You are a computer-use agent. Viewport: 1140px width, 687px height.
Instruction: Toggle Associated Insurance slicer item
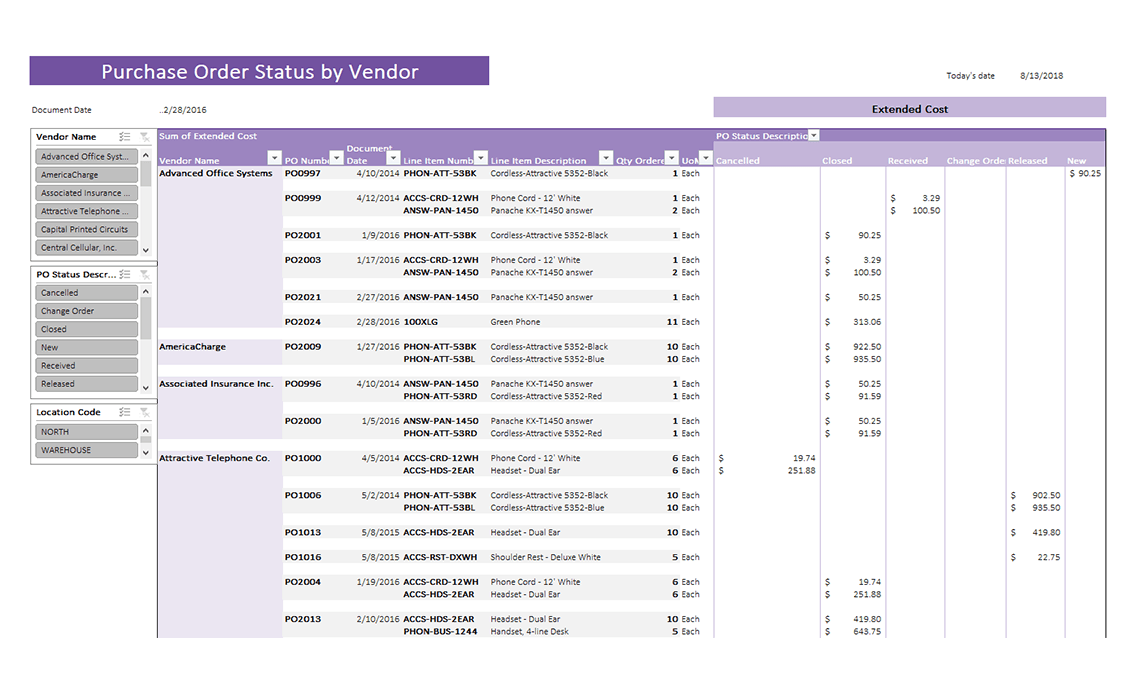(87, 193)
